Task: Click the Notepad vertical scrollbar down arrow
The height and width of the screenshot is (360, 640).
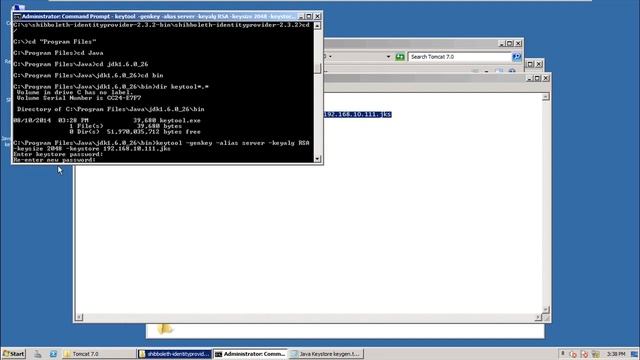Action: point(546,310)
